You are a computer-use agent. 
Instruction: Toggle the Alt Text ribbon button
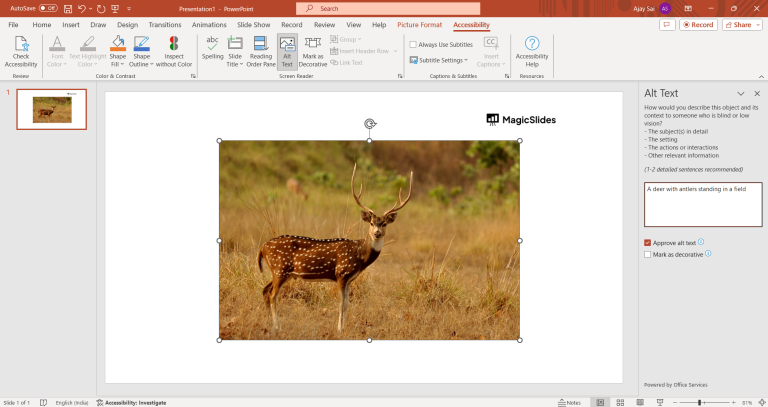287,51
